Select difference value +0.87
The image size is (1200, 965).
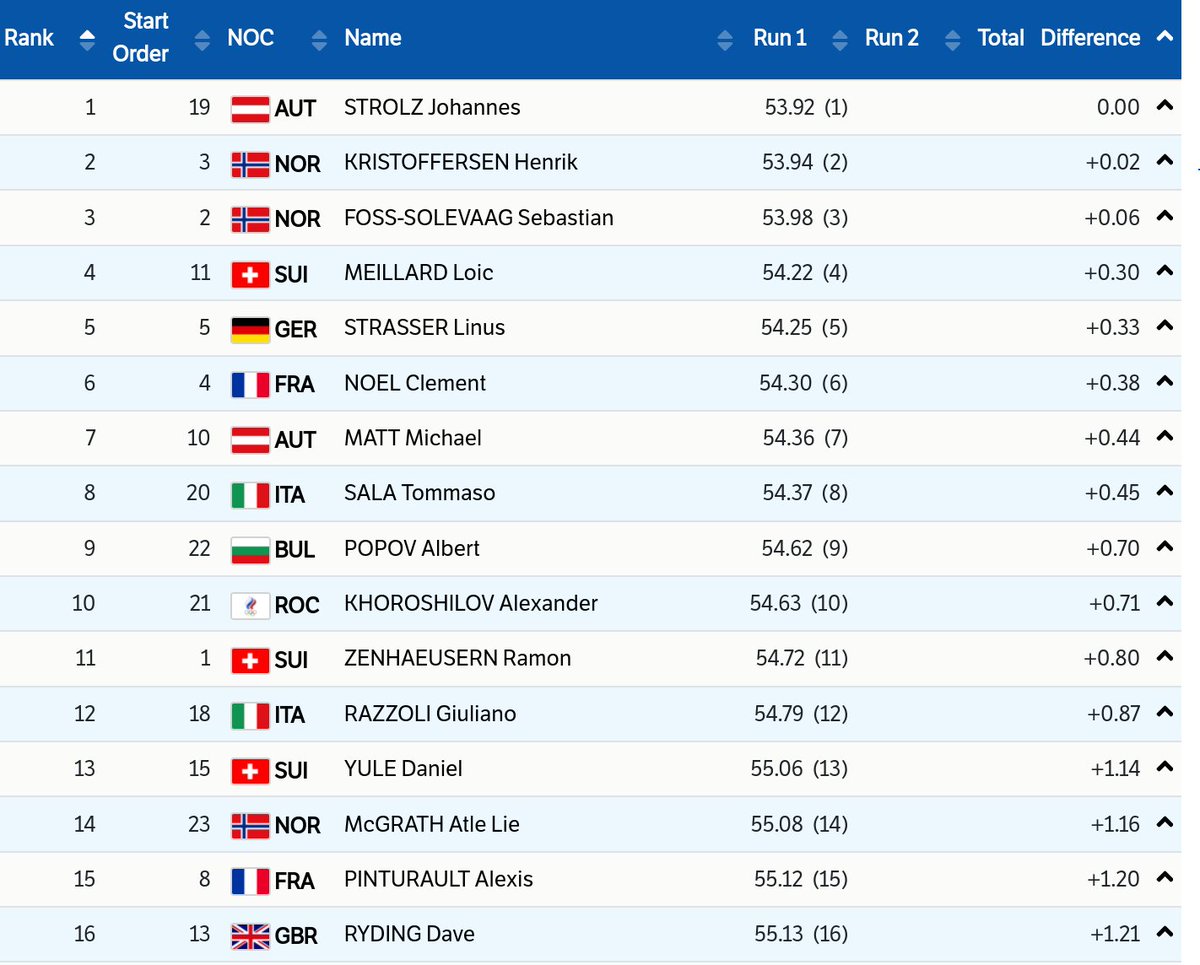(x=1112, y=714)
